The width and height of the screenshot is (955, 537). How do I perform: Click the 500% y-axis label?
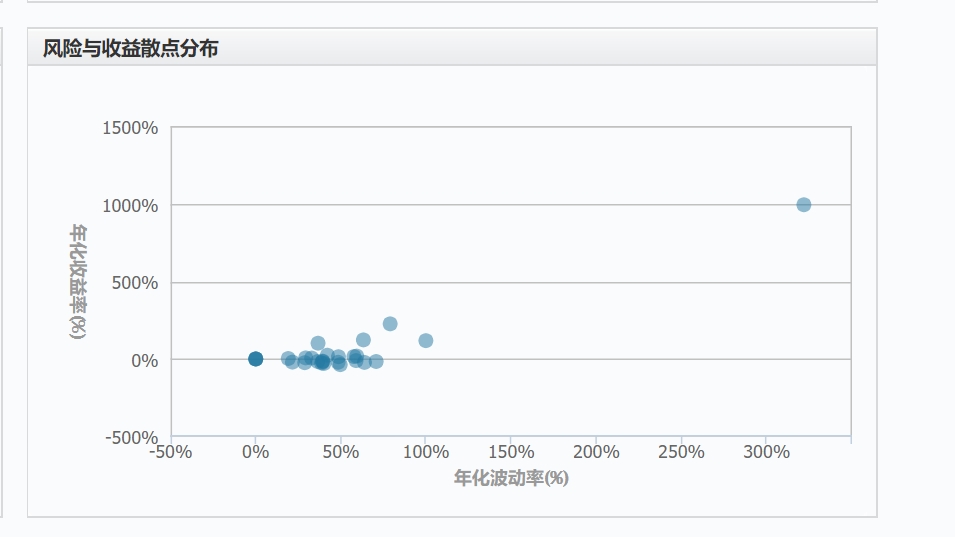click(x=135, y=283)
